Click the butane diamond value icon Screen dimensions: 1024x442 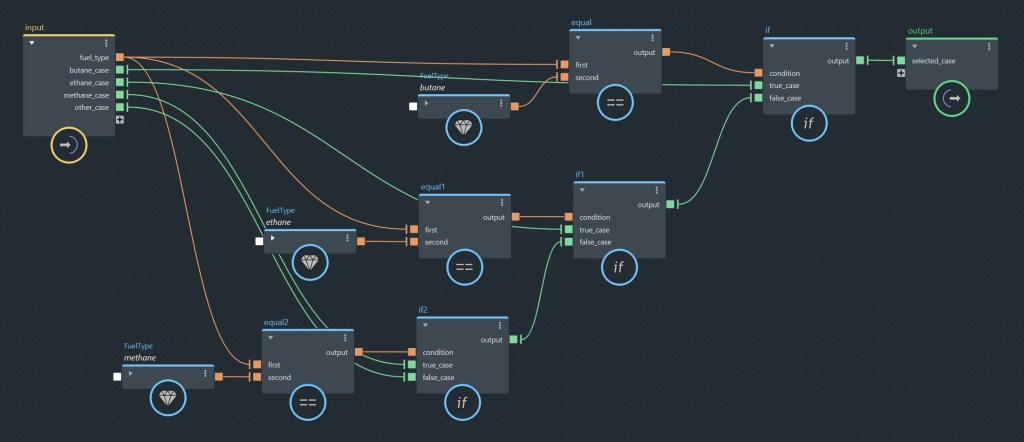463,127
